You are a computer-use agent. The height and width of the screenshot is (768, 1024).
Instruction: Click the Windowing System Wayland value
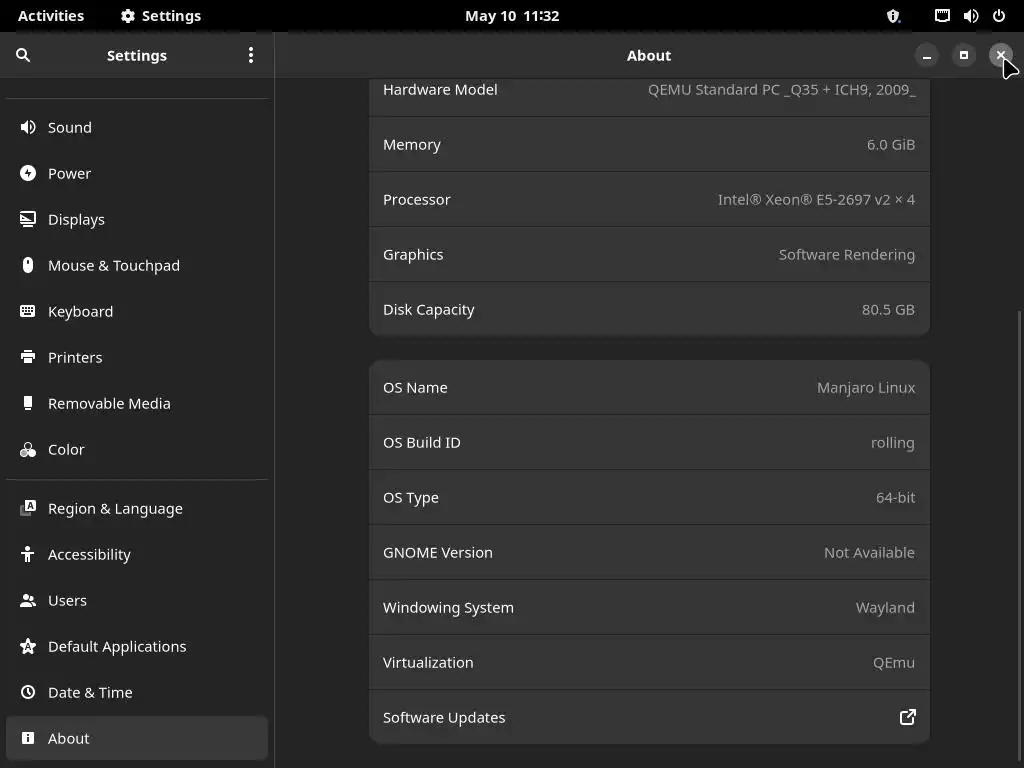885,607
